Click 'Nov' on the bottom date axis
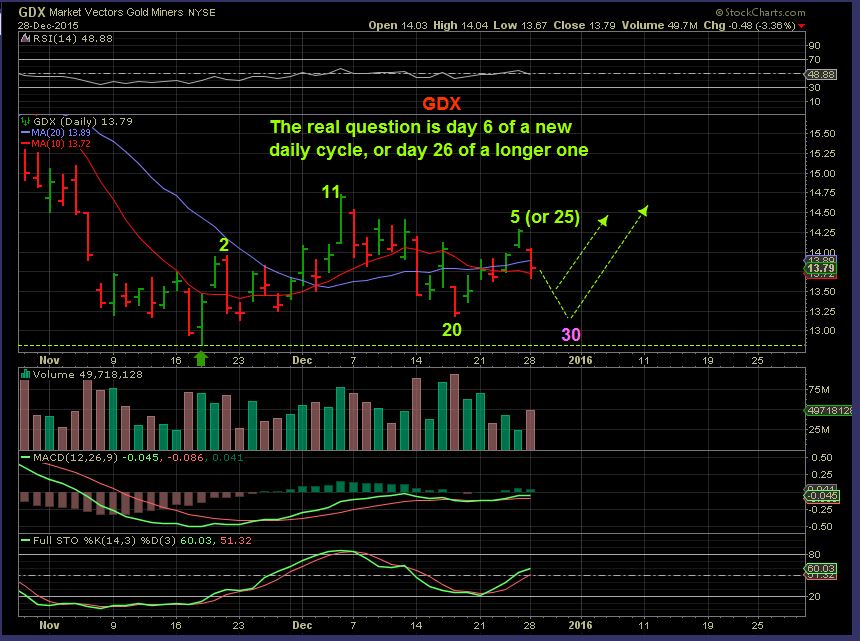This screenshot has width=860, height=641. click(49, 625)
